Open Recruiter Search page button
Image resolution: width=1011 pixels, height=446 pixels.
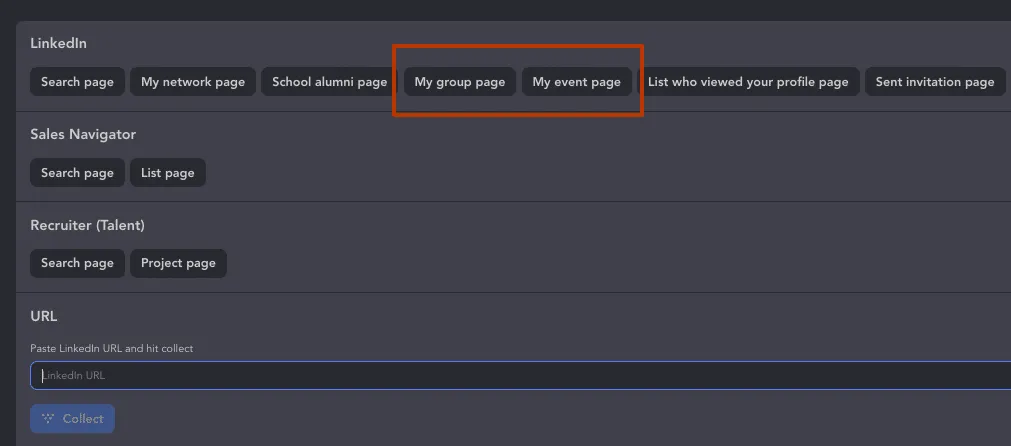tap(77, 263)
